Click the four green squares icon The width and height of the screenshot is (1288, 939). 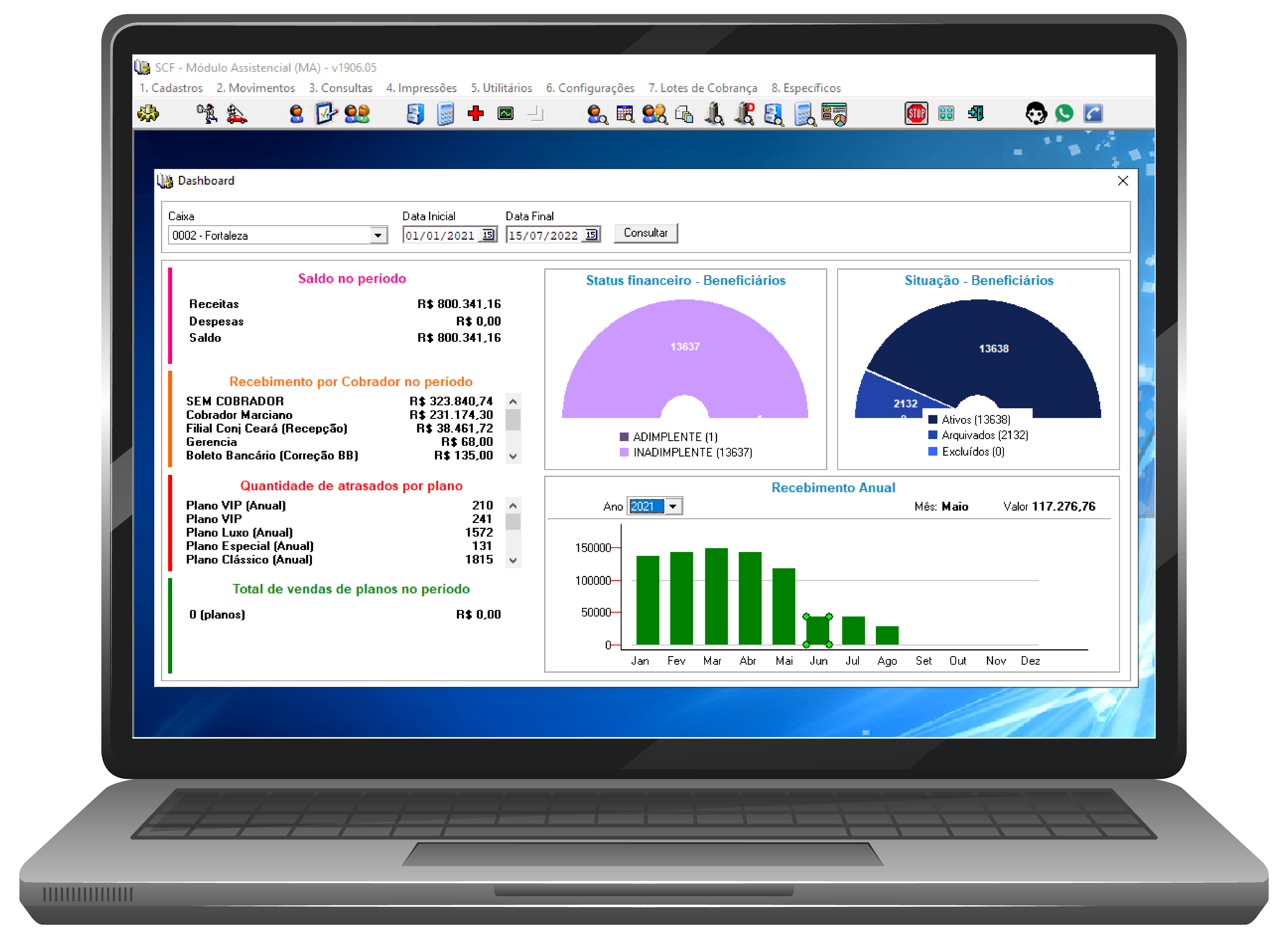(x=946, y=114)
